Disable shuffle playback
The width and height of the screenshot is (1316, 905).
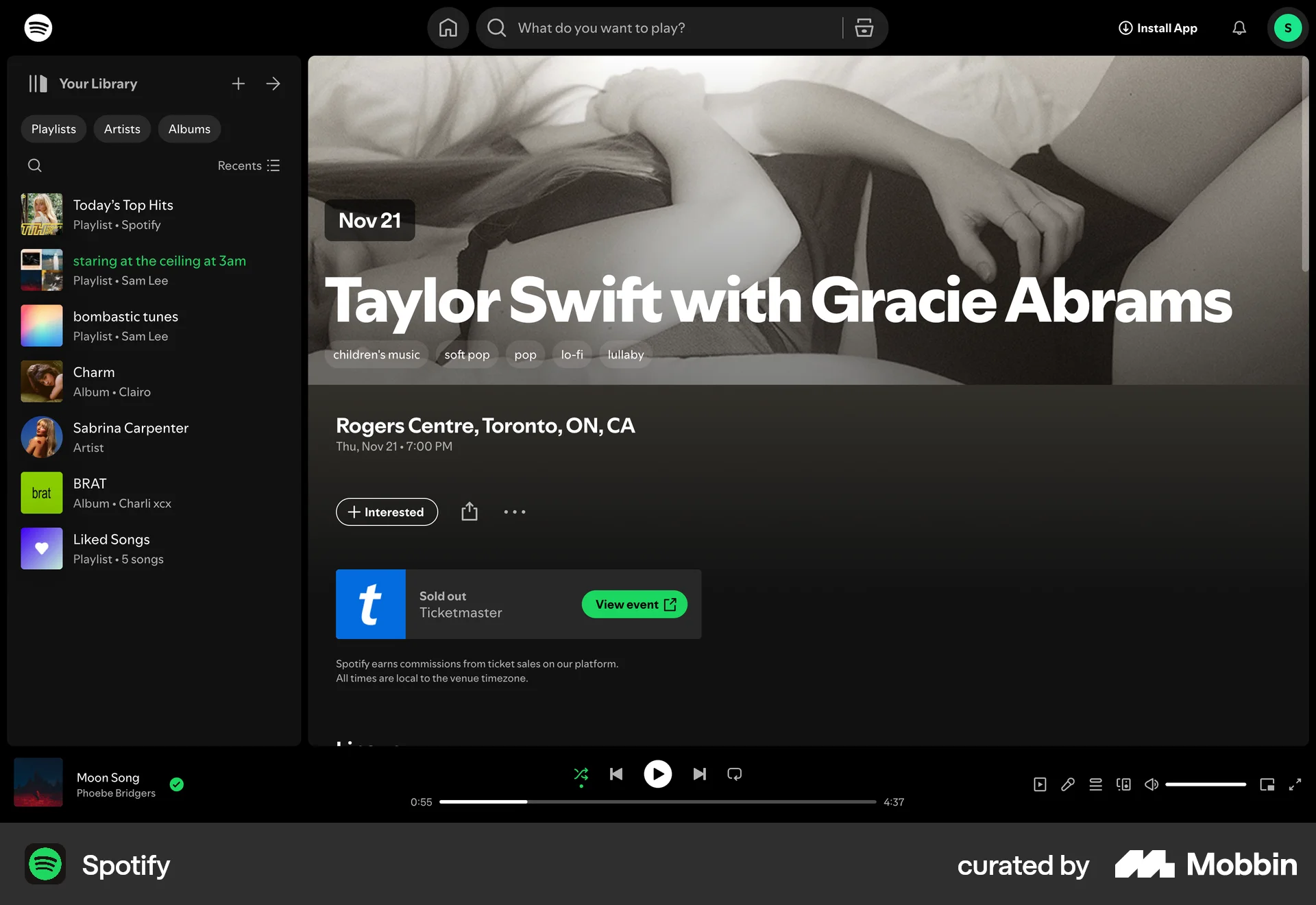tap(581, 773)
